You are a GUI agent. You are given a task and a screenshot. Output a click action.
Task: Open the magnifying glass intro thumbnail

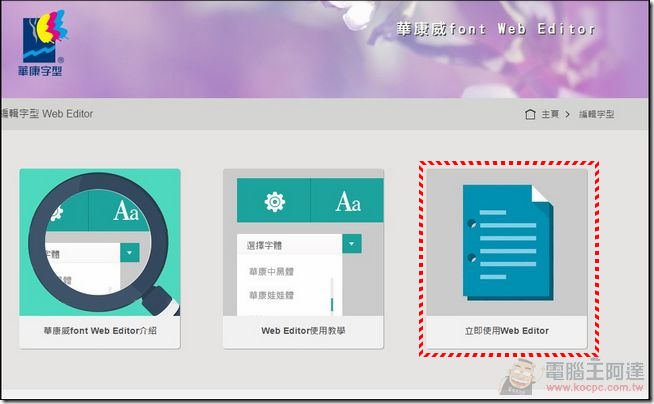click(x=100, y=242)
